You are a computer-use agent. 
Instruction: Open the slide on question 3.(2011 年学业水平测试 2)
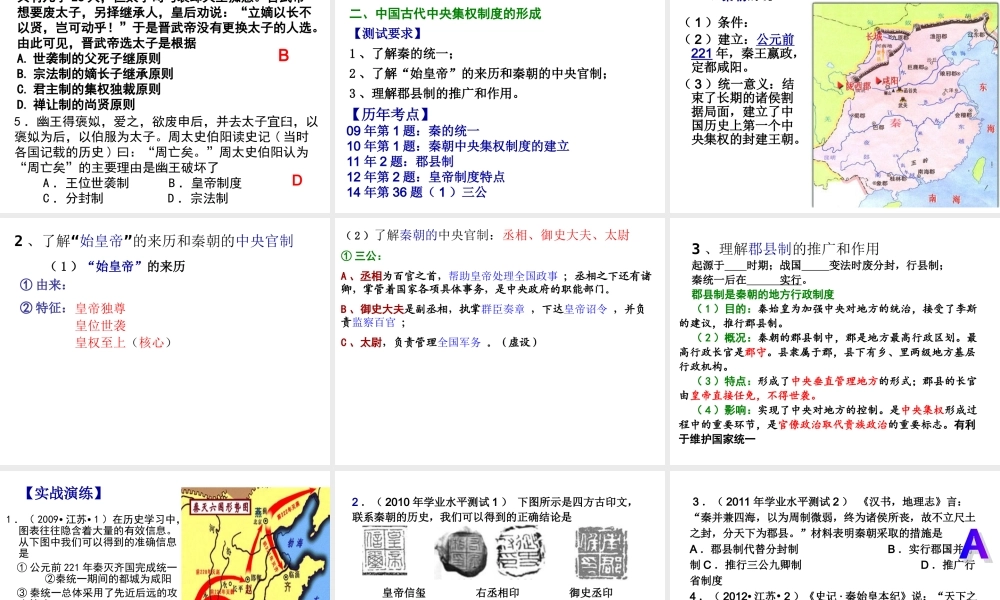point(835,536)
